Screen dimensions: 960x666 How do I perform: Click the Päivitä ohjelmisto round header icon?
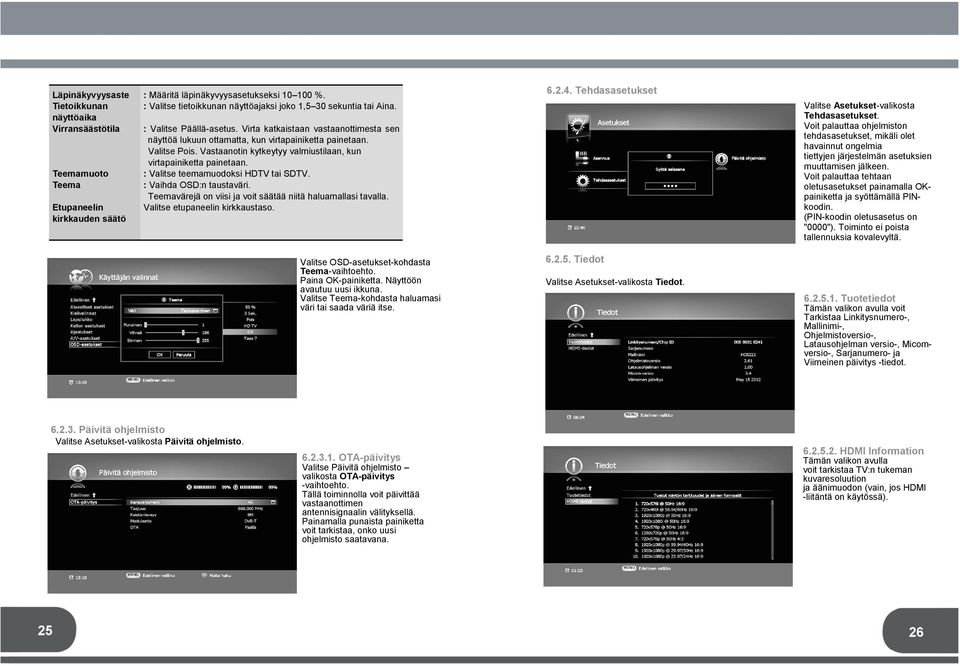click(78, 473)
